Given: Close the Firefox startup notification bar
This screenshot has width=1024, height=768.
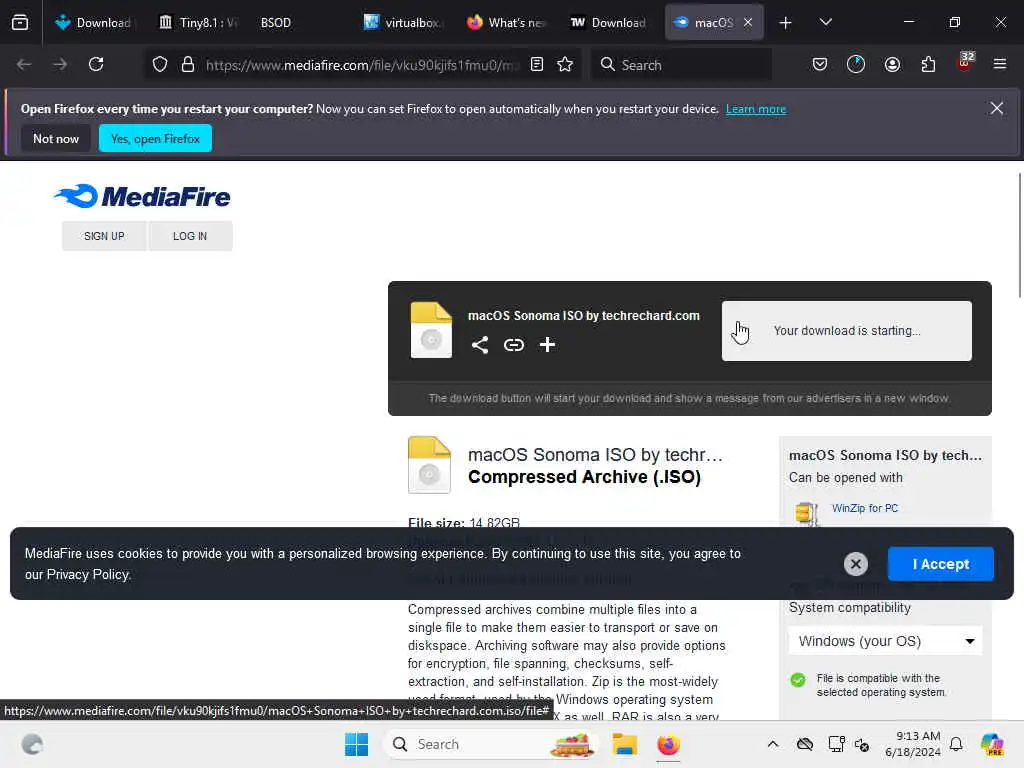Looking at the screenshot, I should coord(997,108).
